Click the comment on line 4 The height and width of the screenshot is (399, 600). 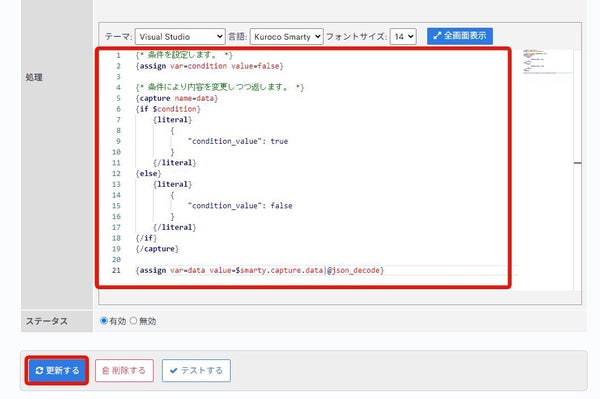click(220, 88)
